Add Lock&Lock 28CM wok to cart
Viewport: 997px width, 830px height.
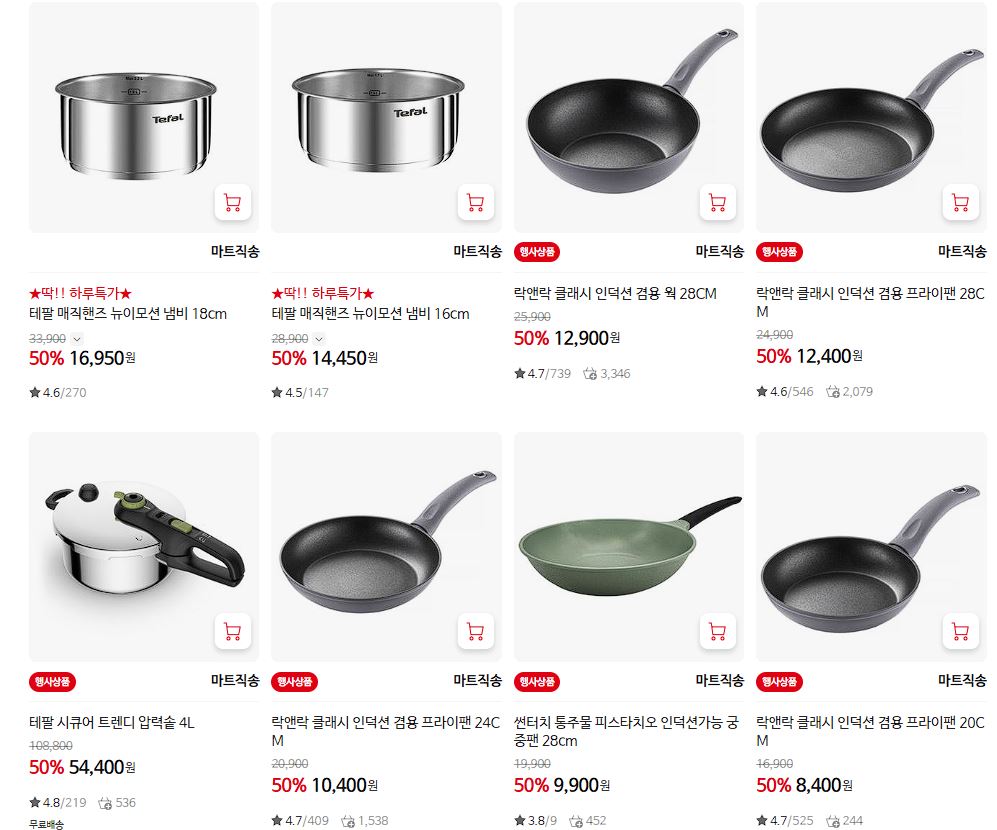[718, 202]
